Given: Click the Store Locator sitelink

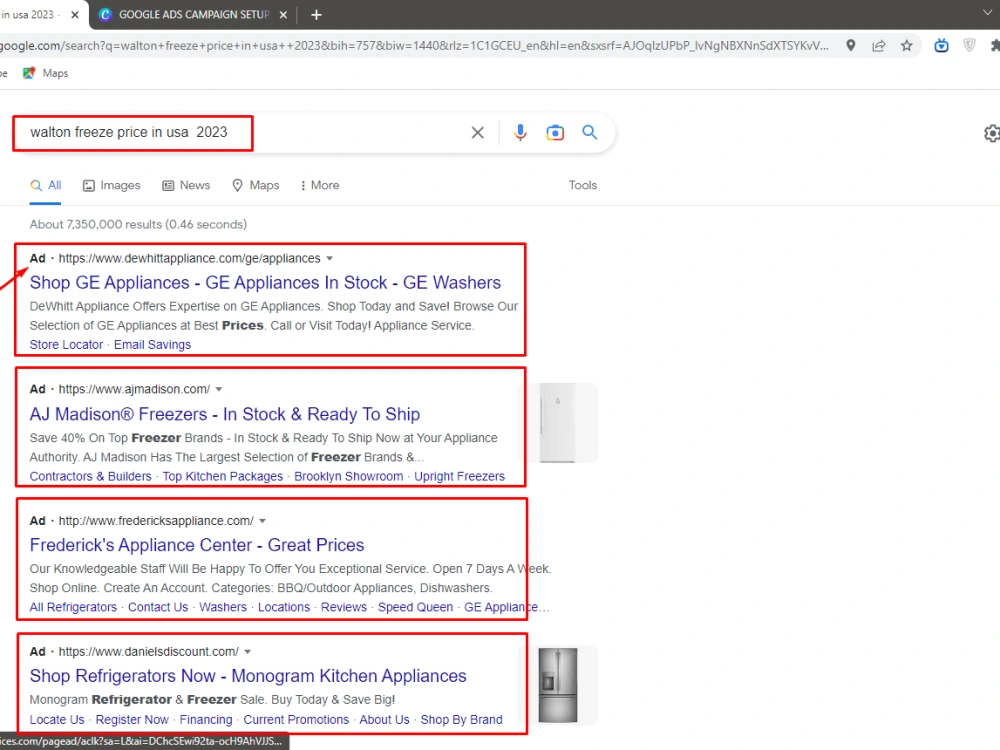Looking at the screenshot, I should click(x=66, y=345).
